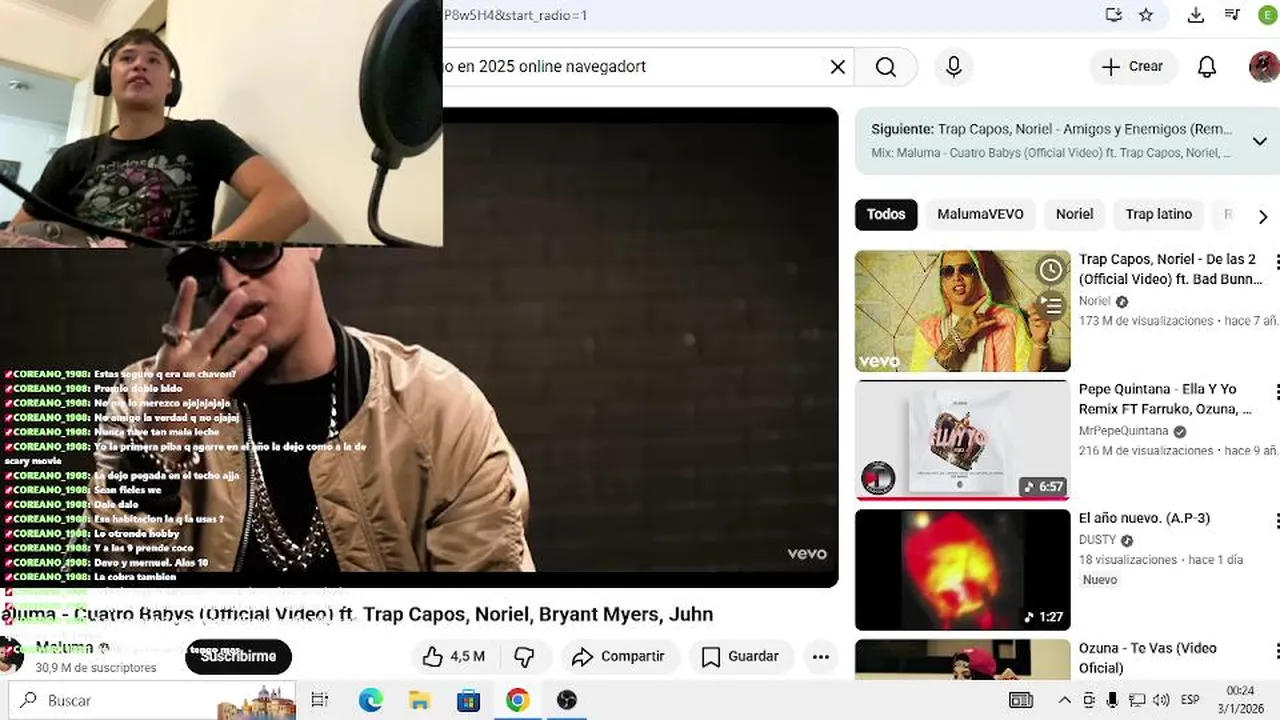Open Windows Task View icon

(319, 700)
